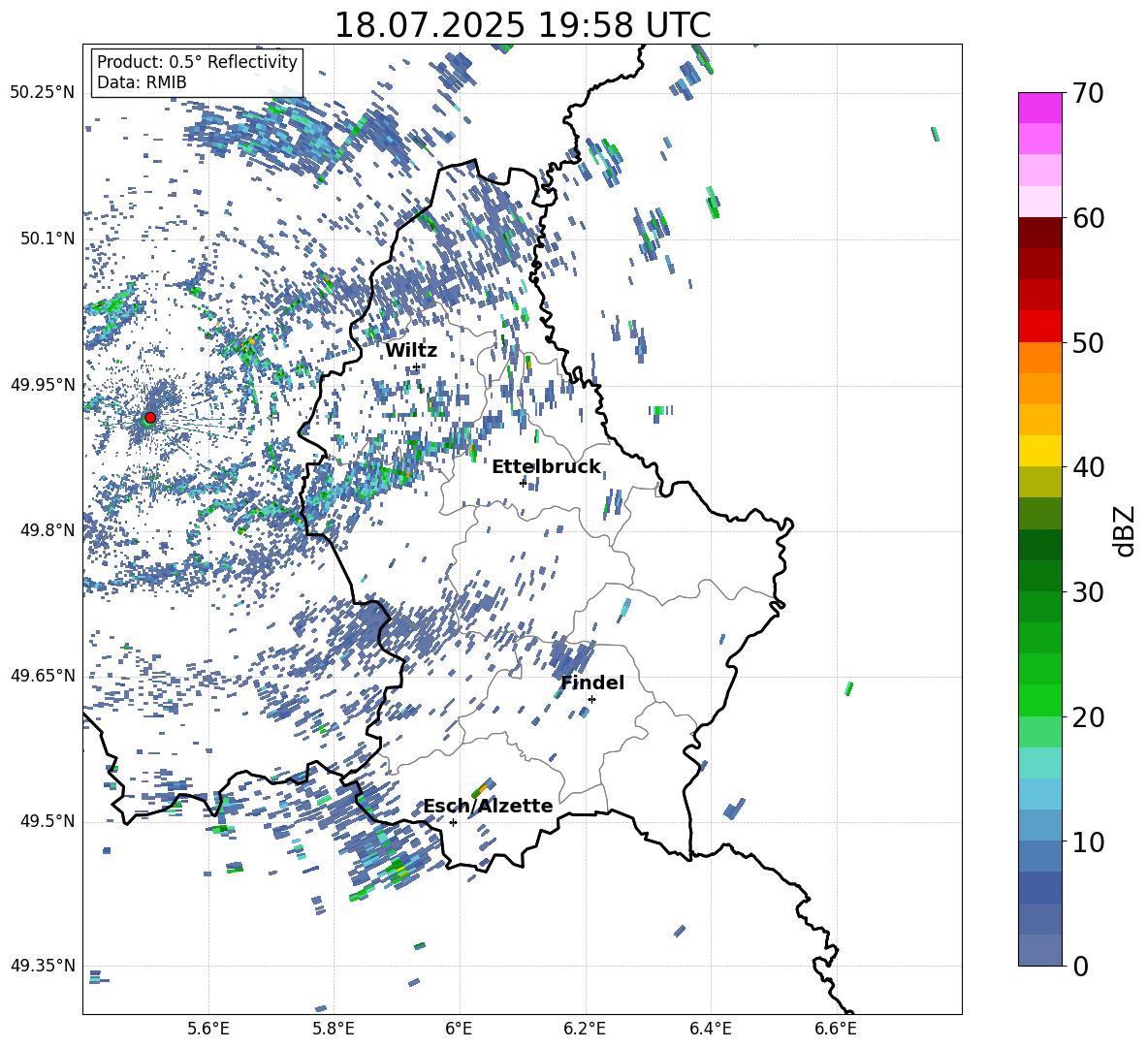Click the colorbar tick label 70
This screenshot has height=1048, width=1148.
pyautogui.click(x=1088, y=93)
